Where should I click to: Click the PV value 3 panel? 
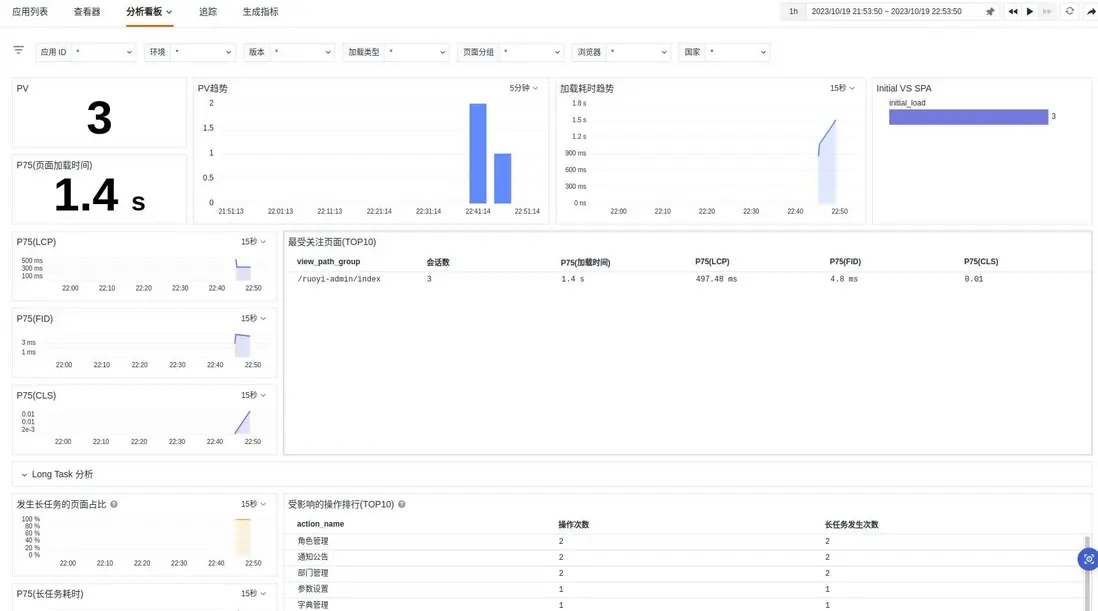pos(99,113)
